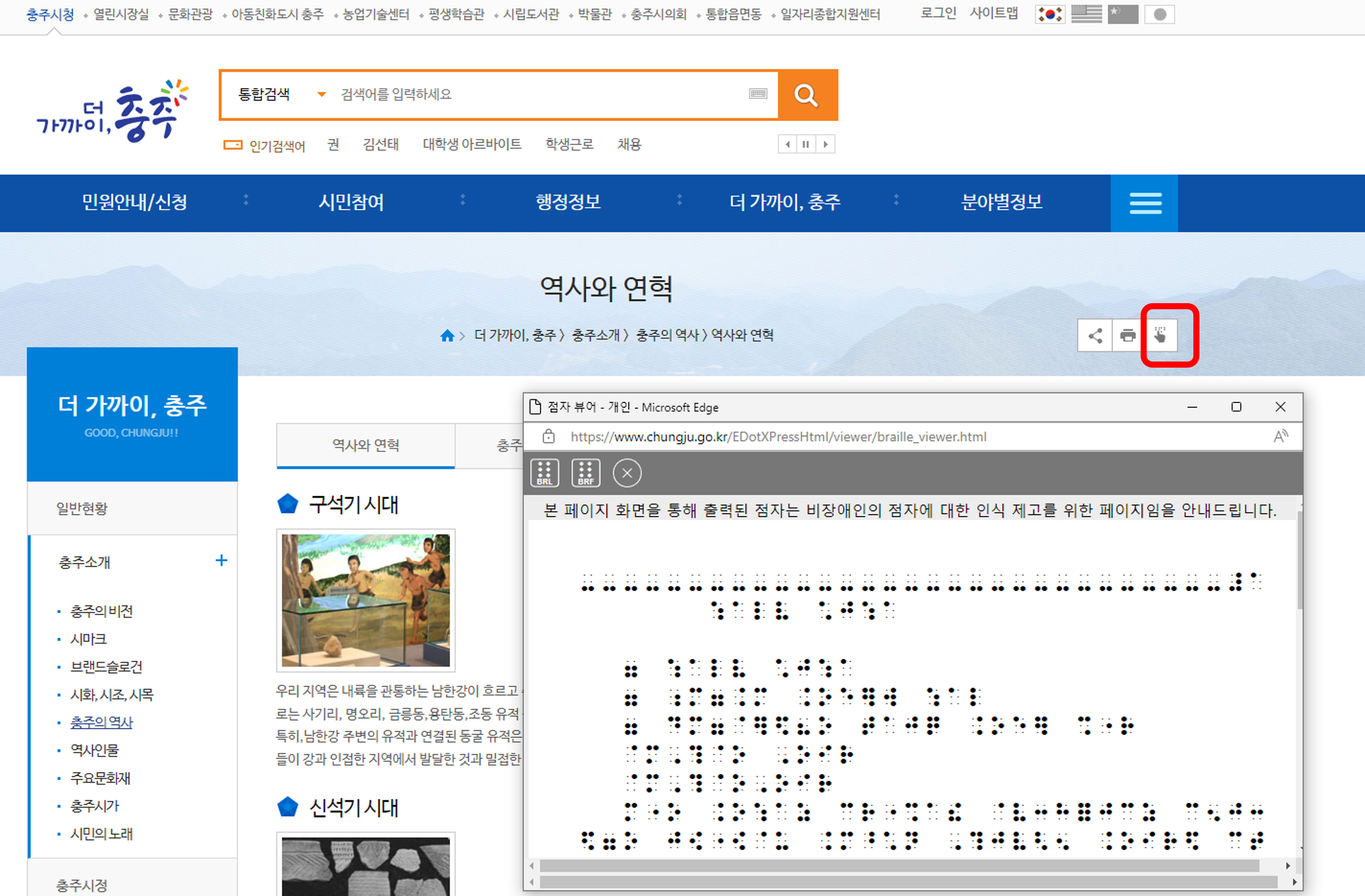
Task: Download BRL file in braille viewer
Action: pos(544,473)
